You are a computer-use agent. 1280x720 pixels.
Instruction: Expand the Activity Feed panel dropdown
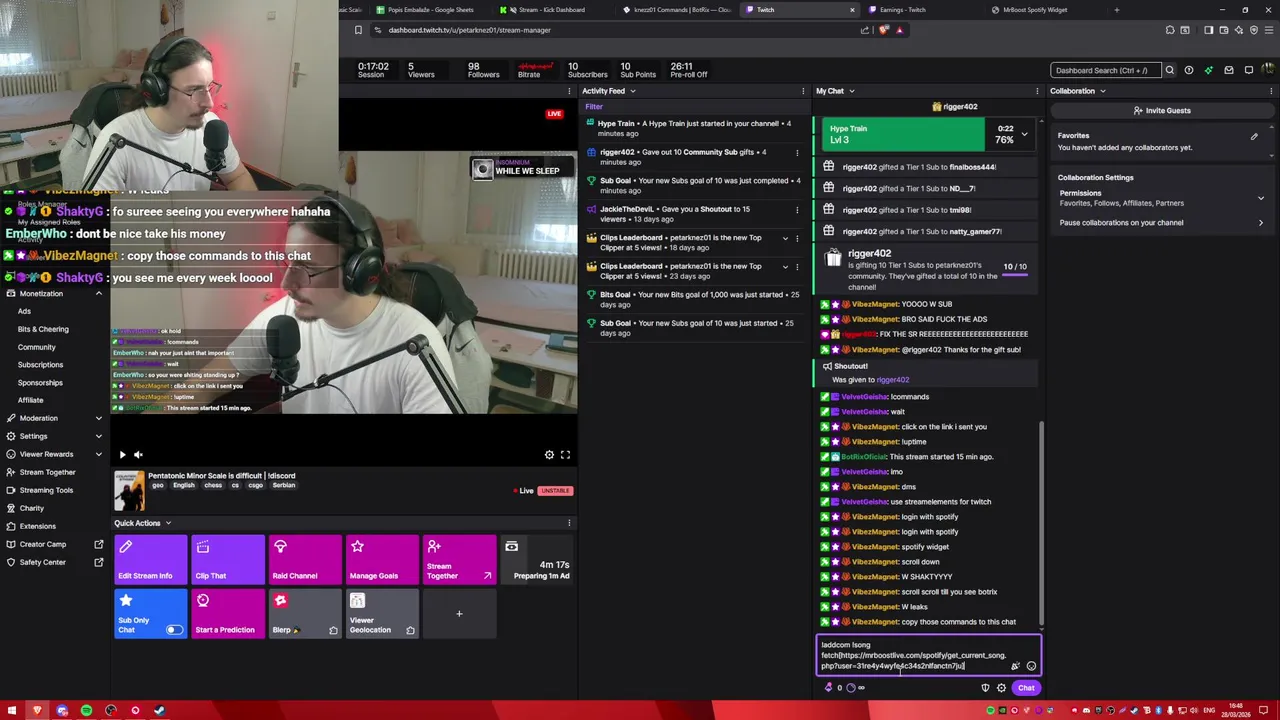point(633,91)
